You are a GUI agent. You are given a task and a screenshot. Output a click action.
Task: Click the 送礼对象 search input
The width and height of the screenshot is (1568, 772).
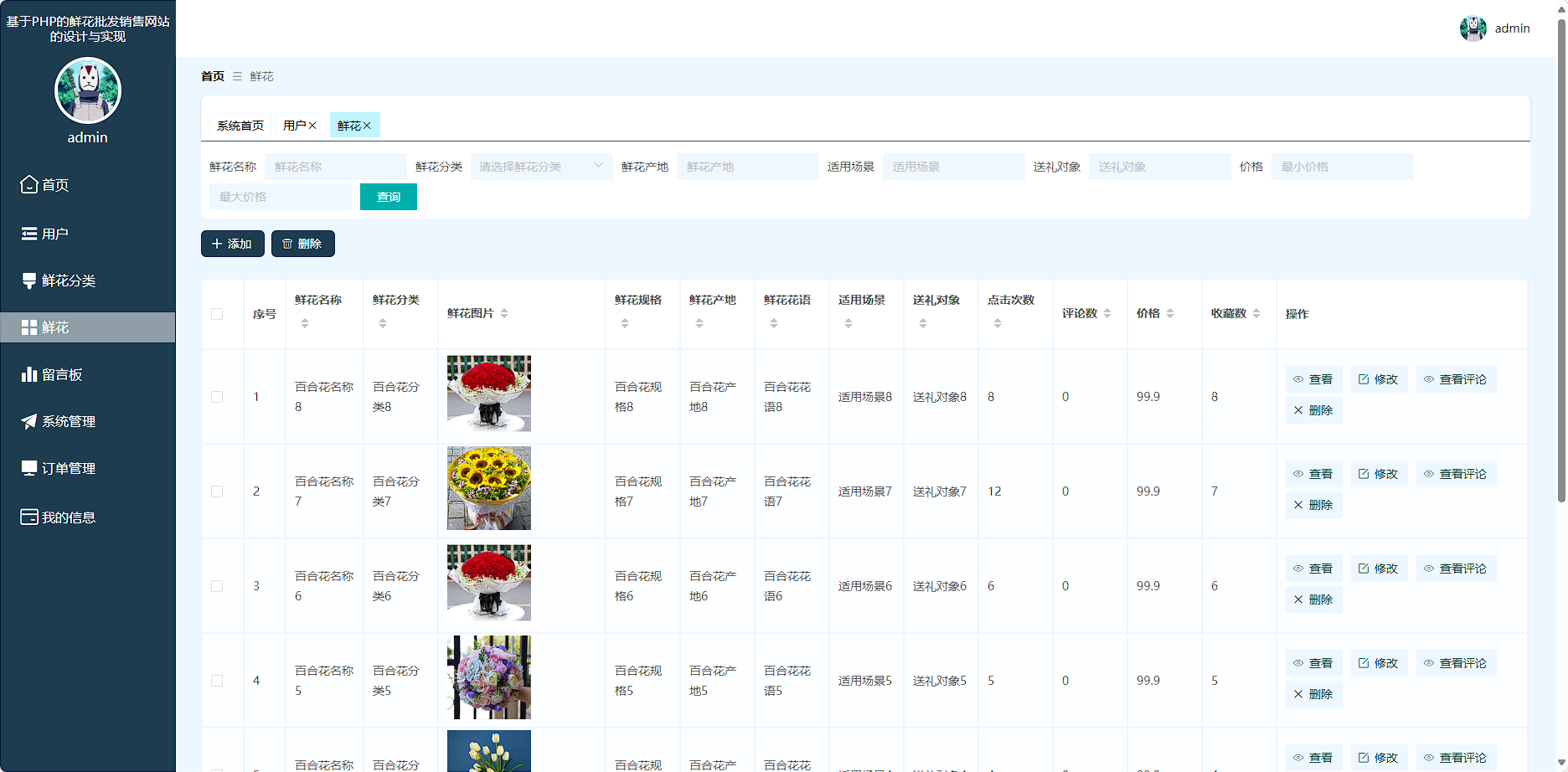tap(1160, 167)
